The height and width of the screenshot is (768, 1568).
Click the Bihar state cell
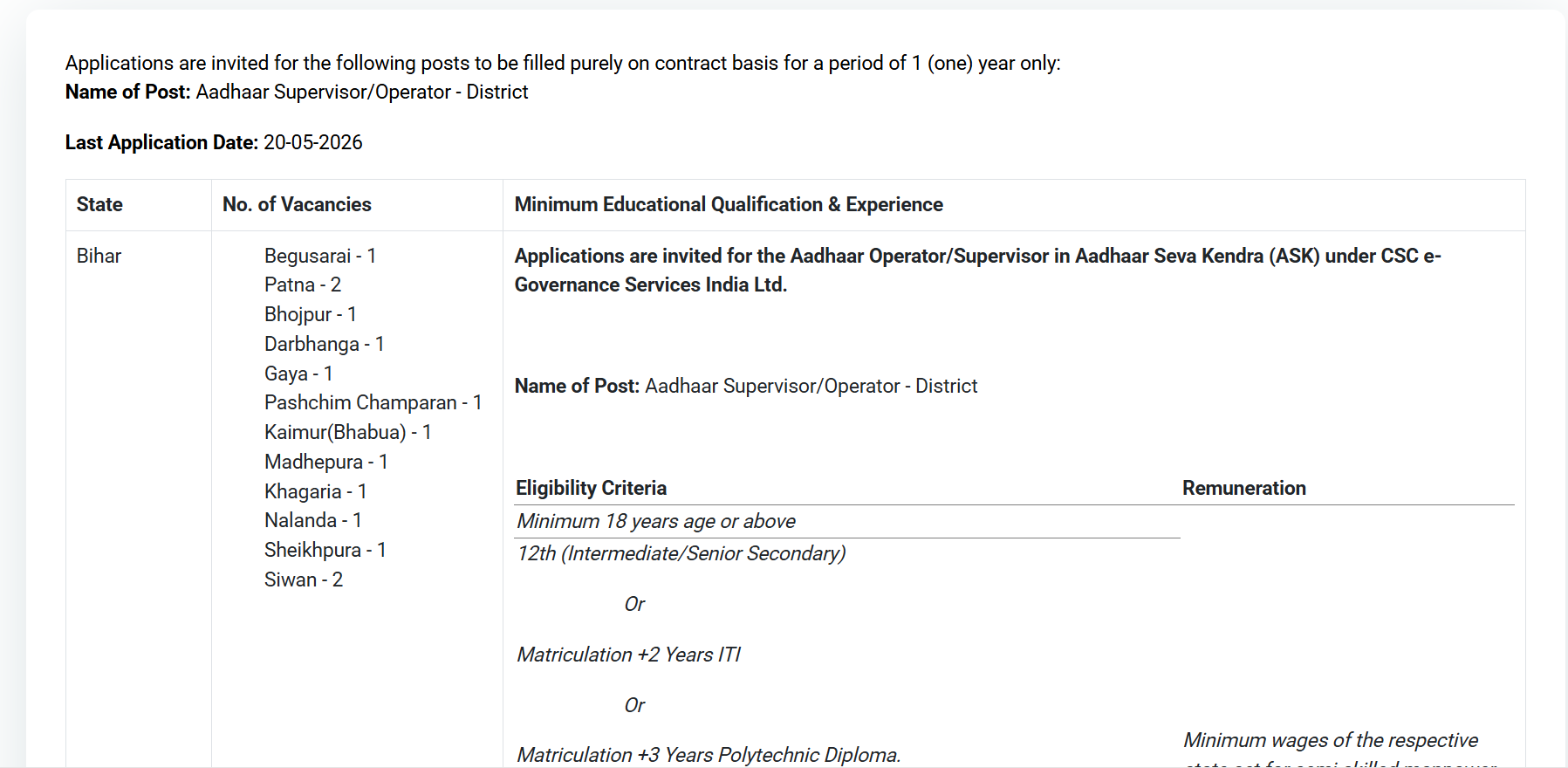(99, 256)
